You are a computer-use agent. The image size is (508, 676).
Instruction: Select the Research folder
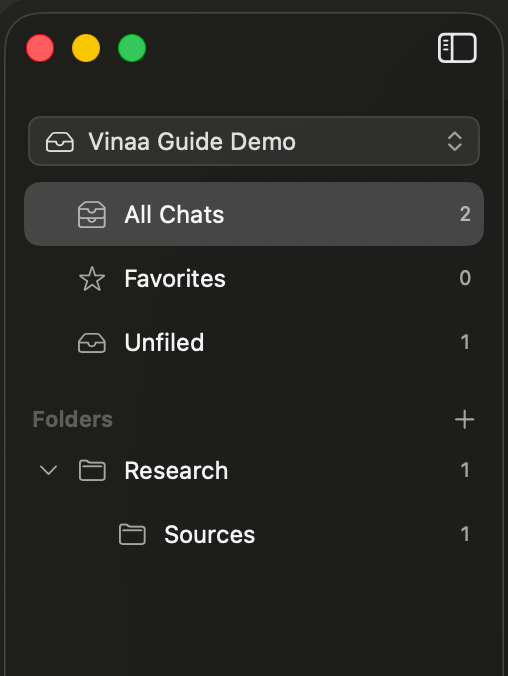(254, 470)
